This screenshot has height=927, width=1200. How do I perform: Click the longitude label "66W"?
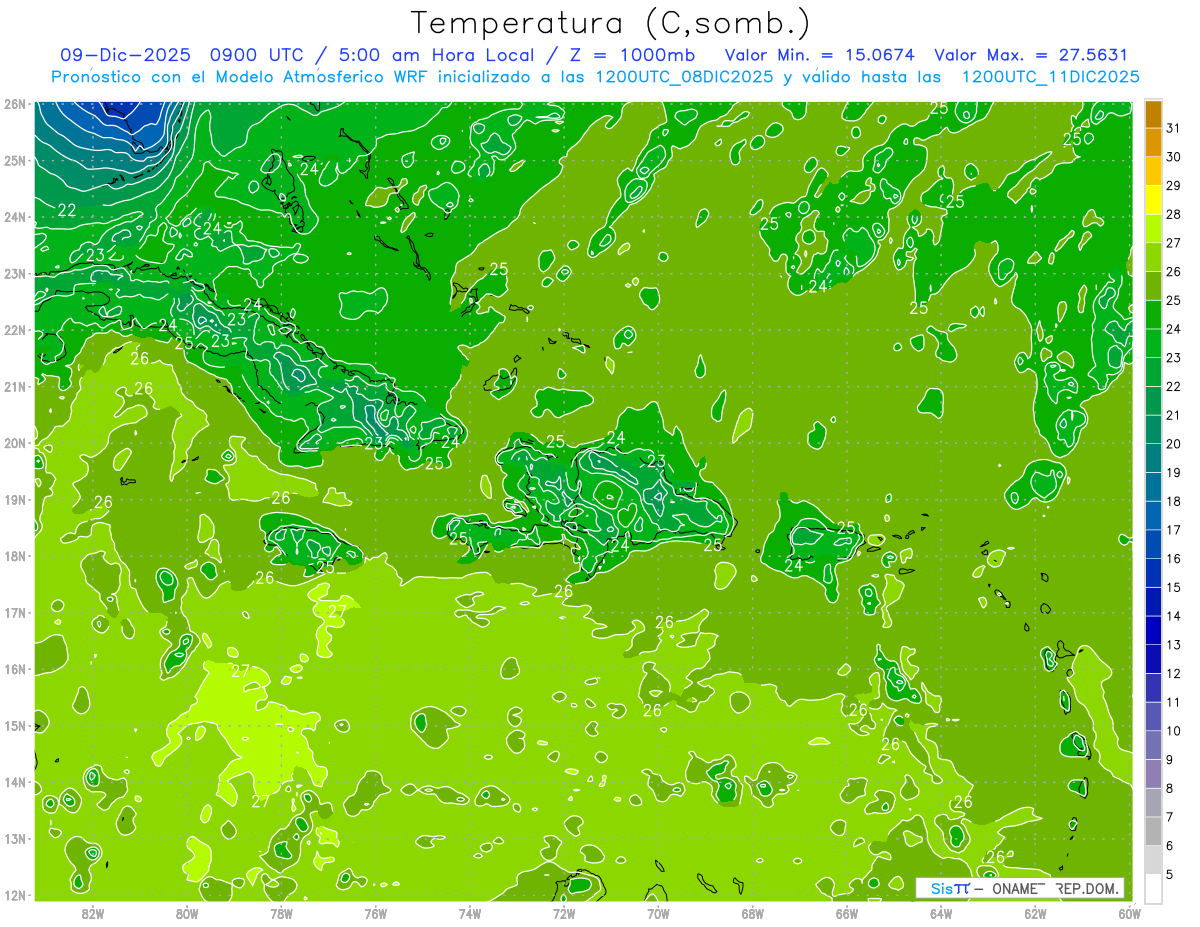[846, 912]
